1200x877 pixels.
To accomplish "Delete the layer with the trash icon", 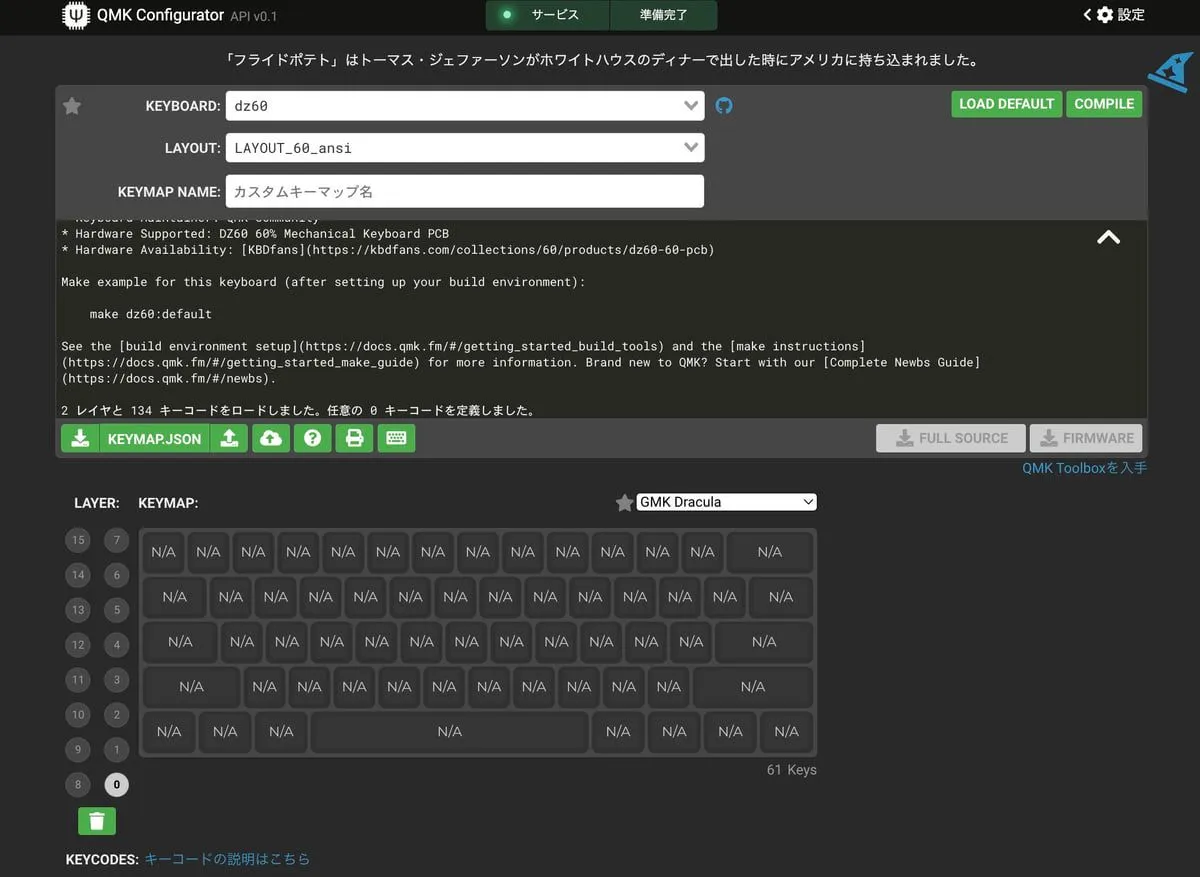I will tap(97, 821).
